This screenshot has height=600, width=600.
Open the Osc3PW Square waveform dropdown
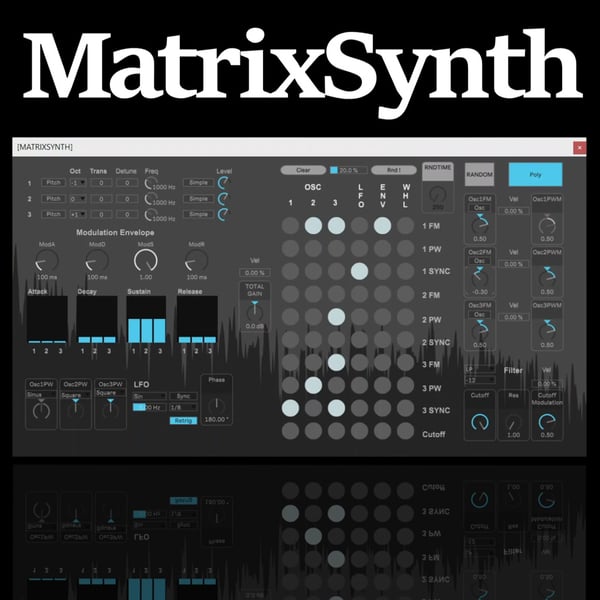(110, 393)
